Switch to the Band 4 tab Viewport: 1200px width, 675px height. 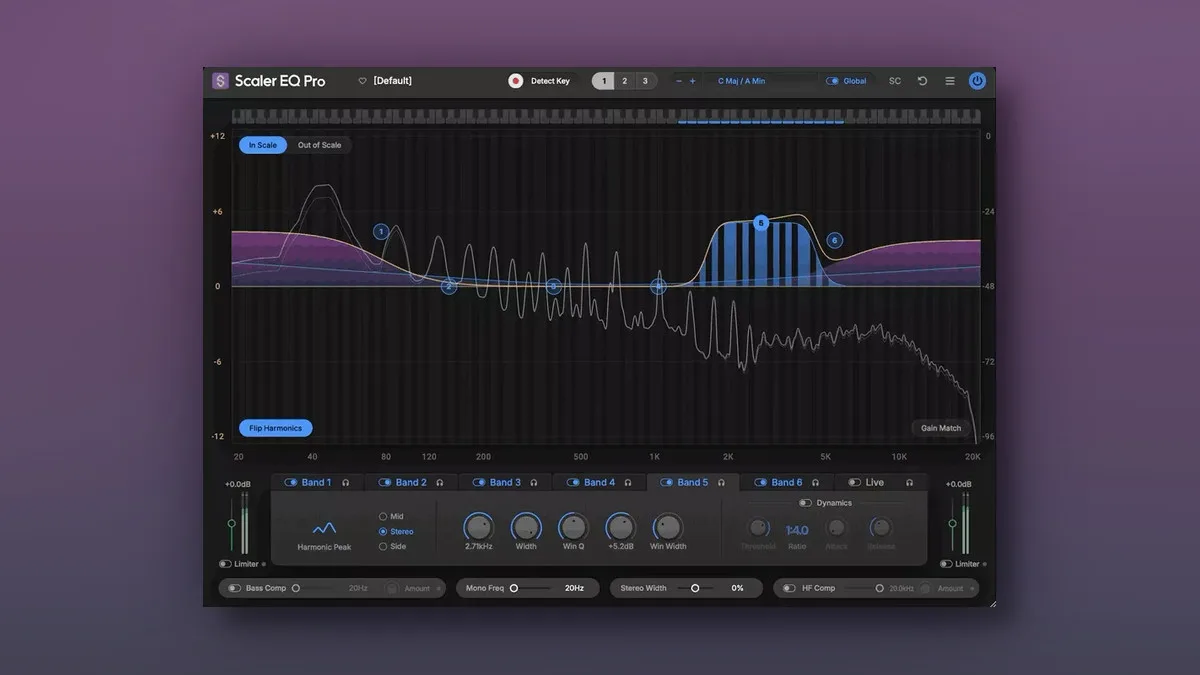point(600,483)
